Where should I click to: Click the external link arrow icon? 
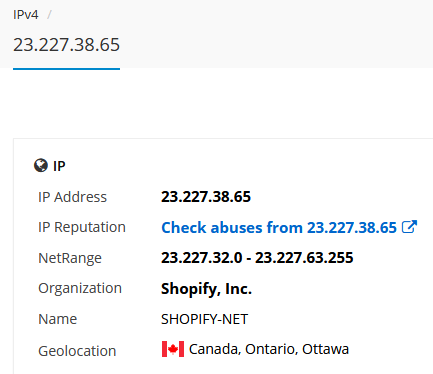409,227
